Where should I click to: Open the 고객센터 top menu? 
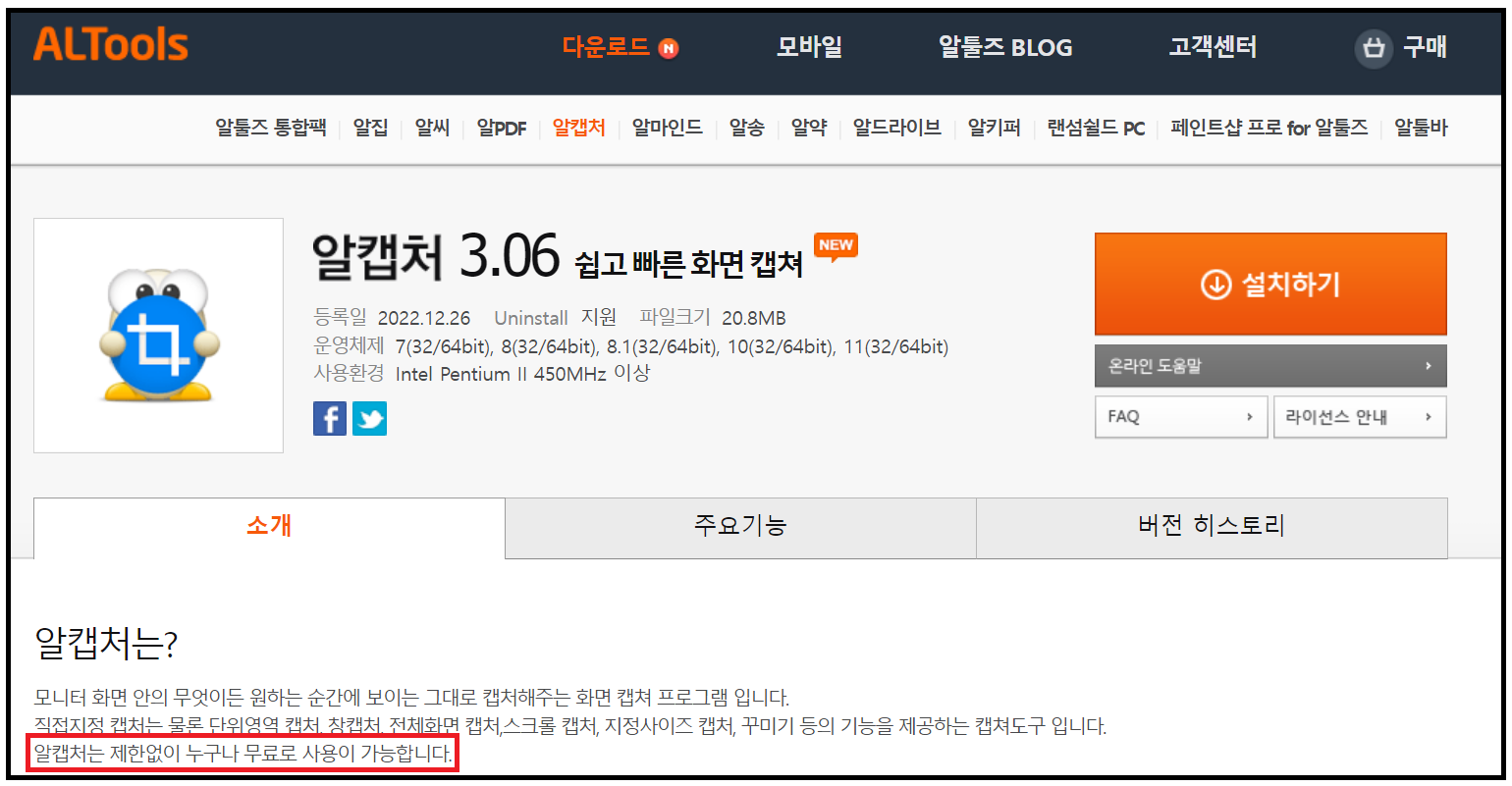point(1213,46)
